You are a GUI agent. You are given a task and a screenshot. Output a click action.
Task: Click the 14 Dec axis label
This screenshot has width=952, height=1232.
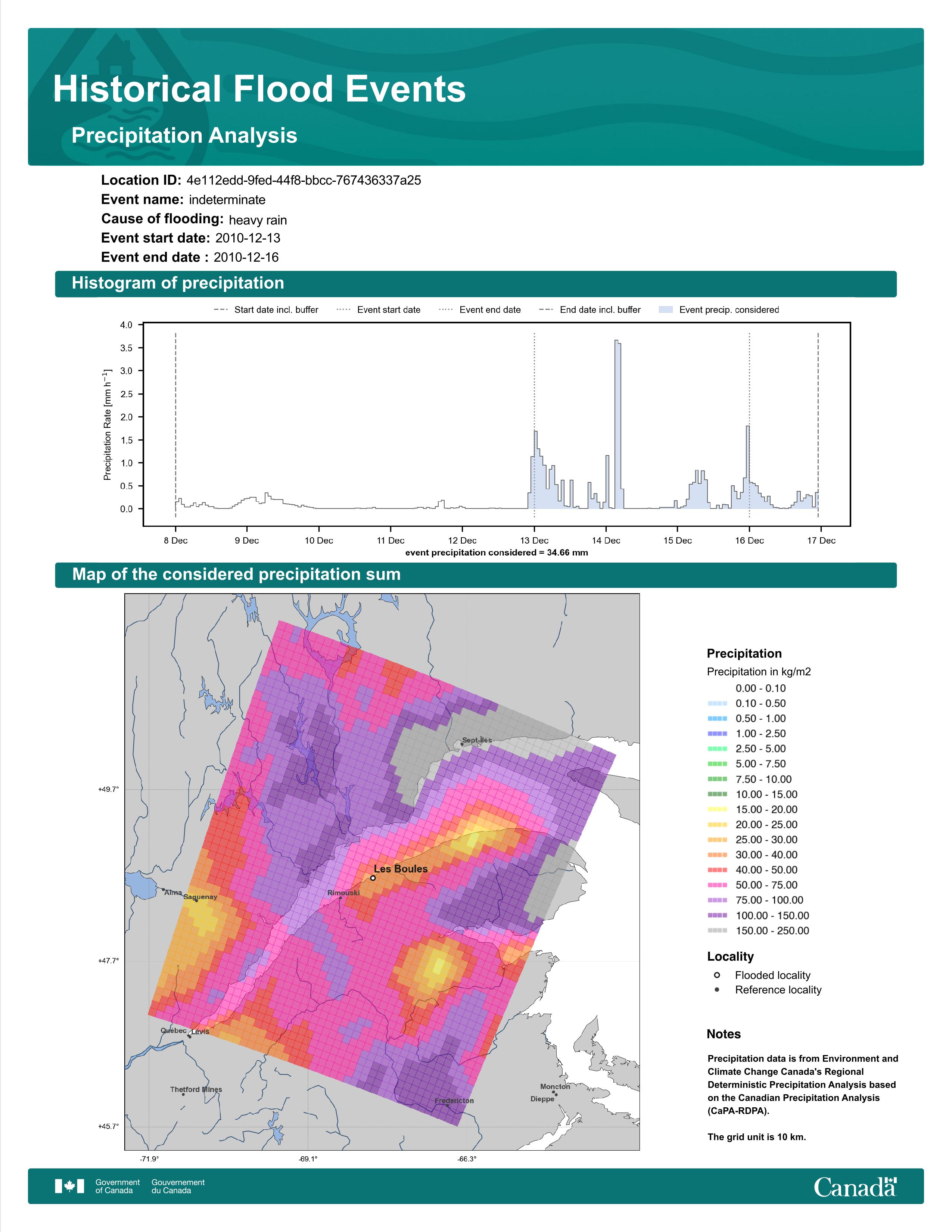(x=606, y=541)
